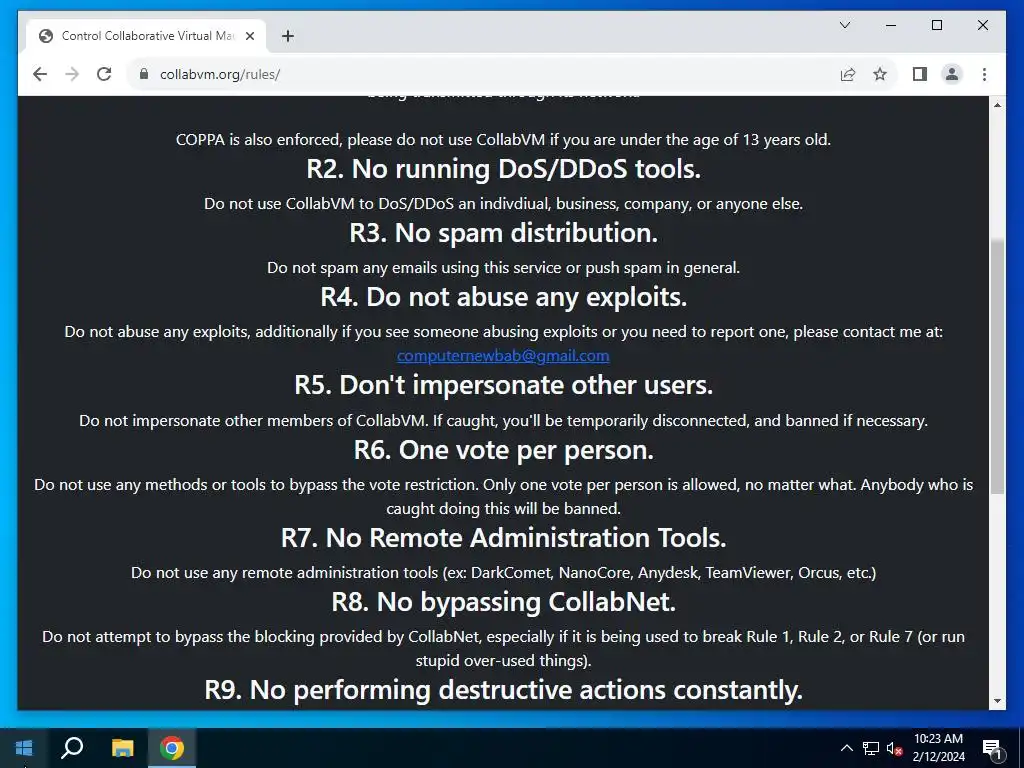Screen dimensions: 1024x768
Task: Click heading R9. No performing destructive actions constantly.
Action: pyautogui.click(x=504, y=690)
